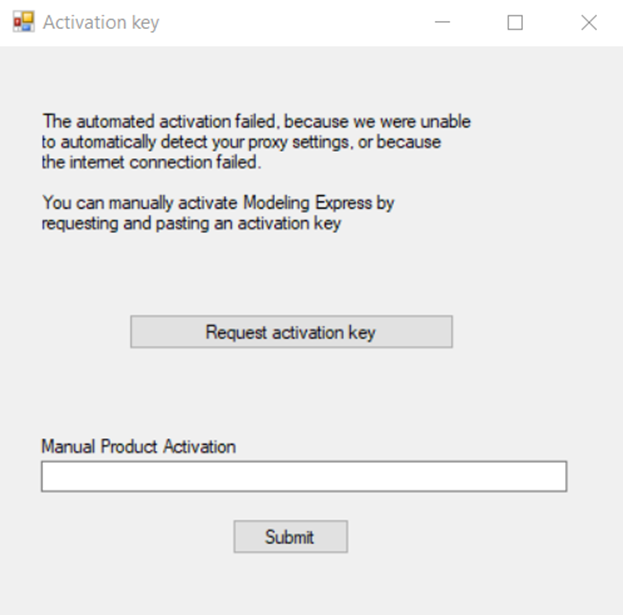This screenshot has height=615, width=623.
Task: Click the words "to automatically detect"
Action: click(x=115, y=142)
